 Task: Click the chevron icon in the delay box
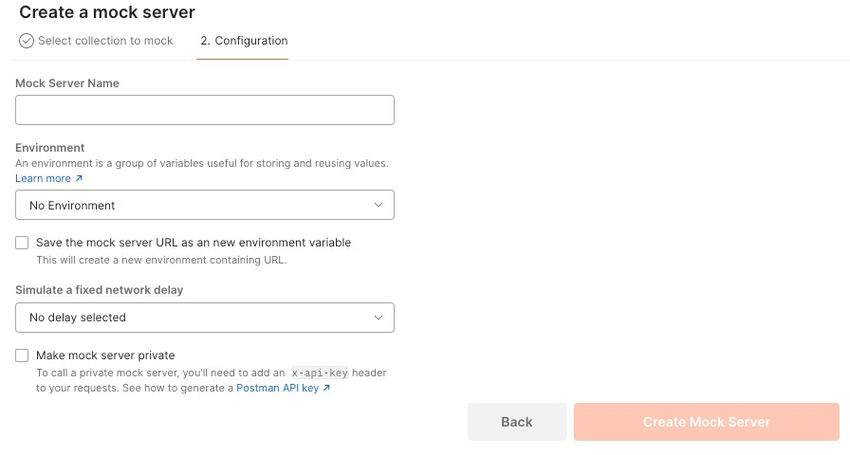(x=378, y=317)
